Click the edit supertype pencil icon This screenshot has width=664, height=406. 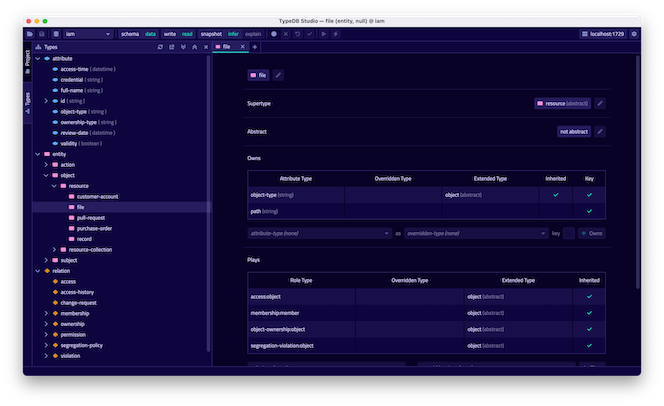click(600, 103)
